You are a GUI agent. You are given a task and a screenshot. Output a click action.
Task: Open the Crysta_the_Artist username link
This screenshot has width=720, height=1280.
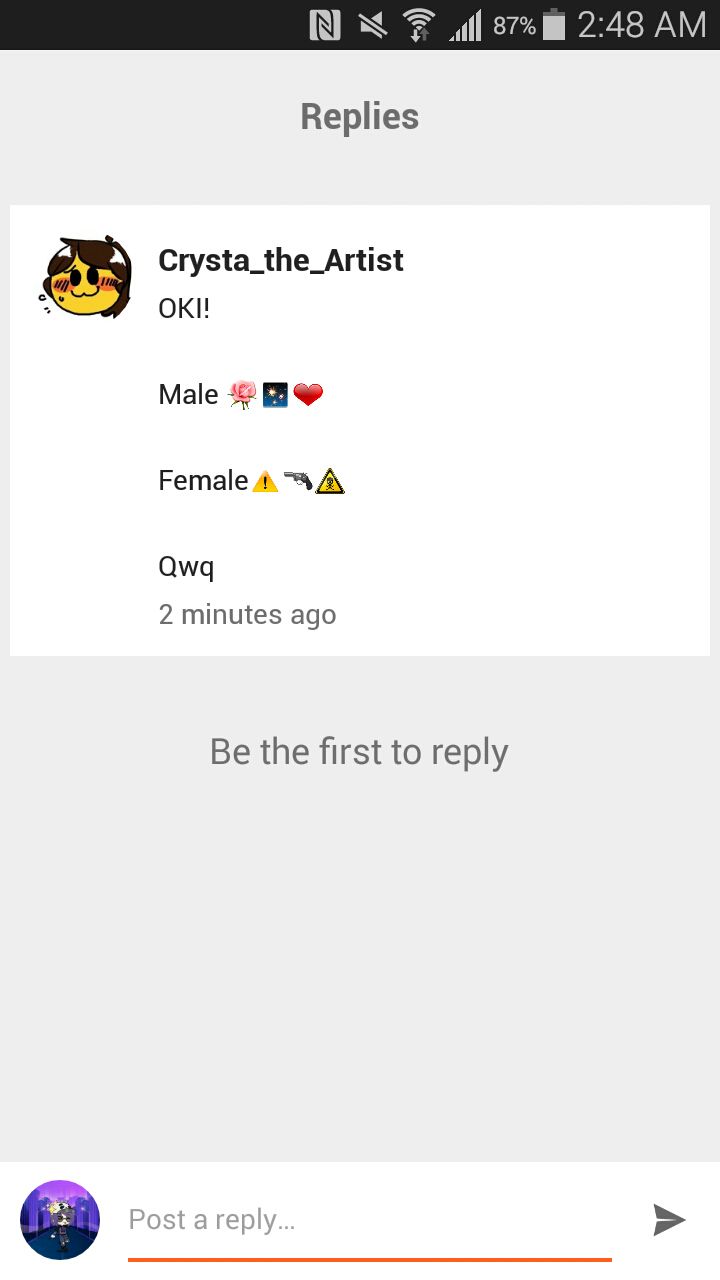tap(281, 260)
